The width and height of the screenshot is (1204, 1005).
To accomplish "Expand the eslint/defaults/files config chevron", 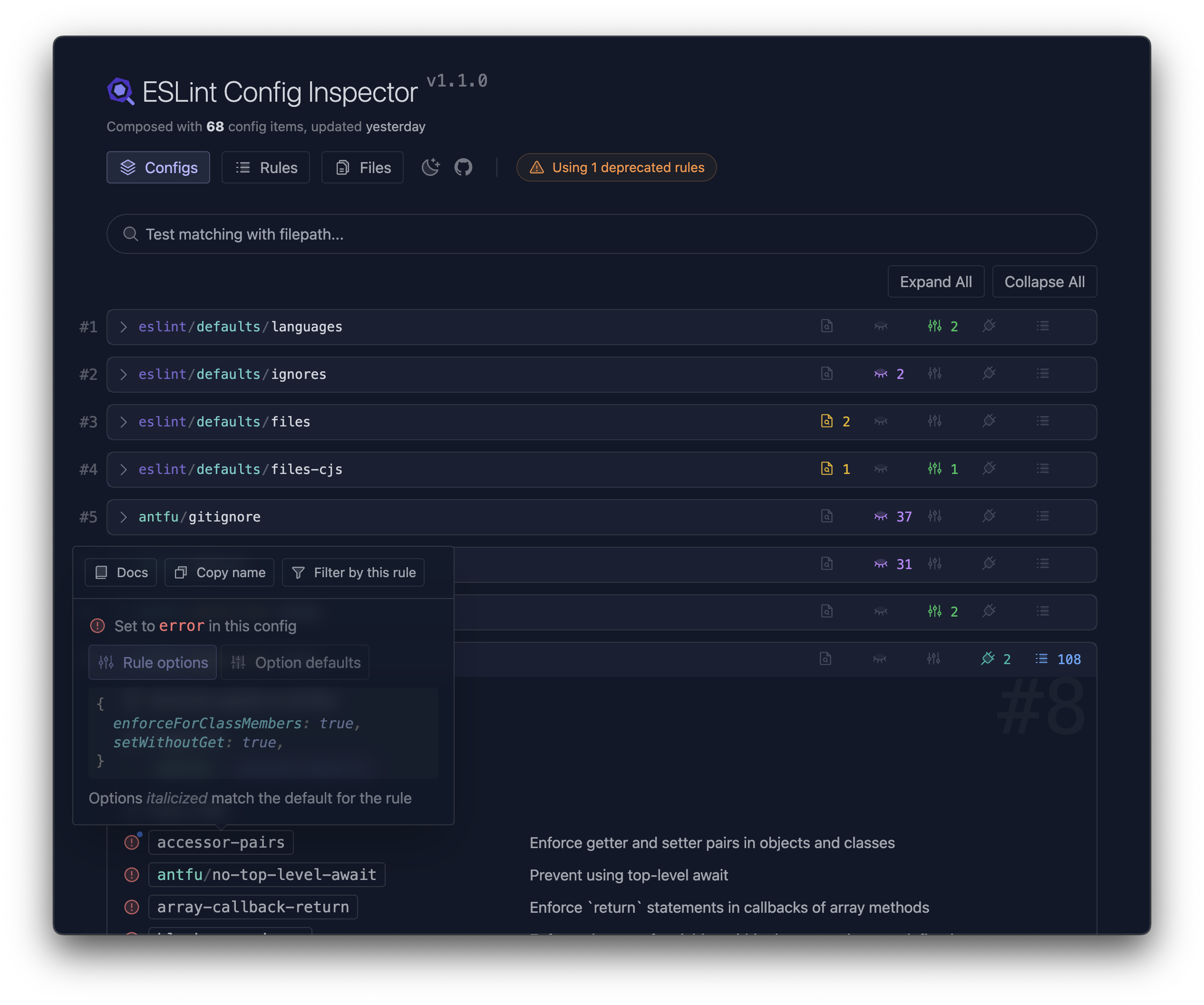I will (x=123, y=422).
